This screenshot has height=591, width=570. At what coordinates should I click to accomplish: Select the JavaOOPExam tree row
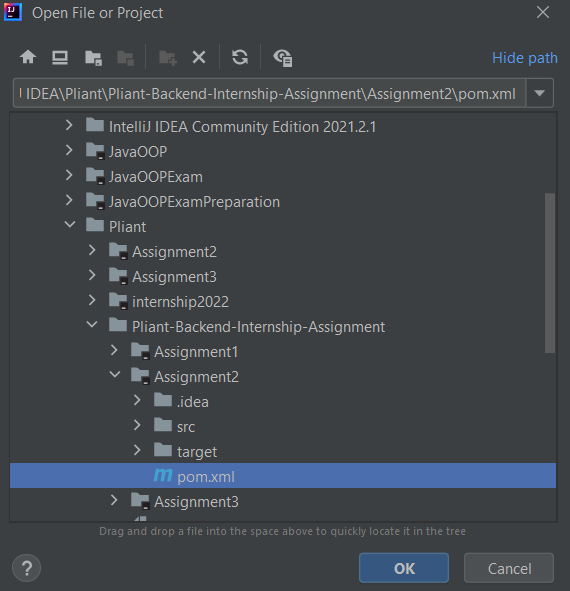click(283, 176)
